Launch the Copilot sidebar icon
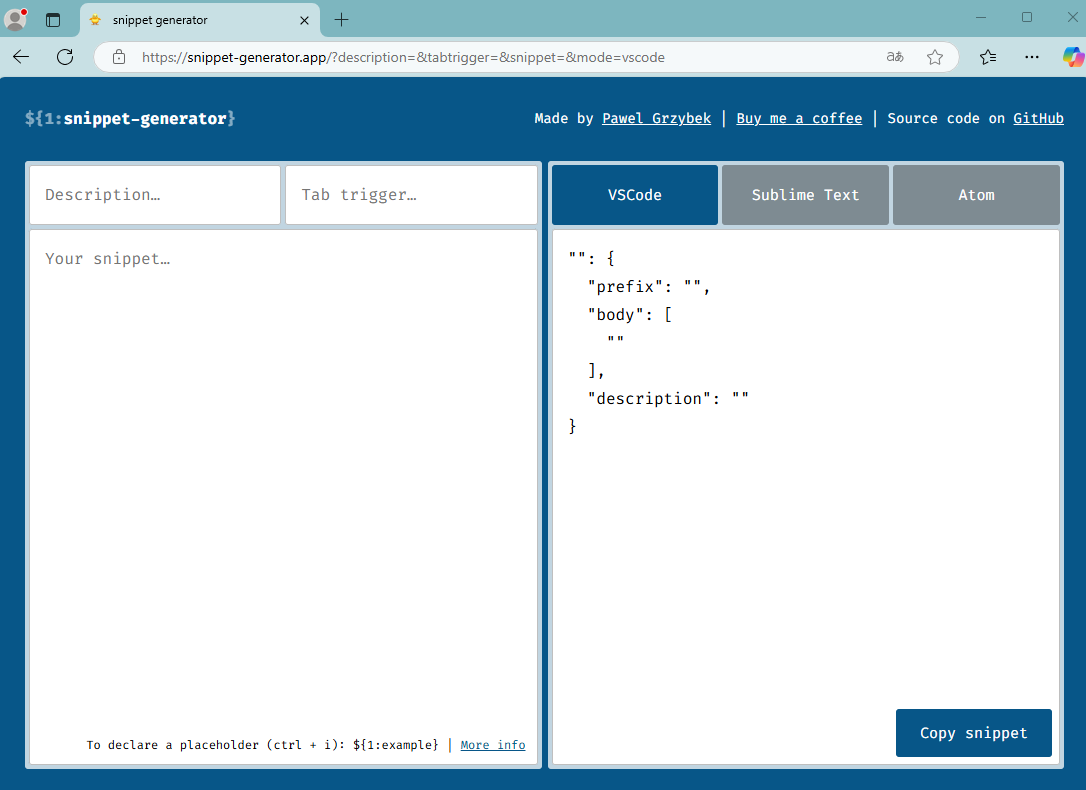This screenshot has height=790, width=1086. point(1073,57)
